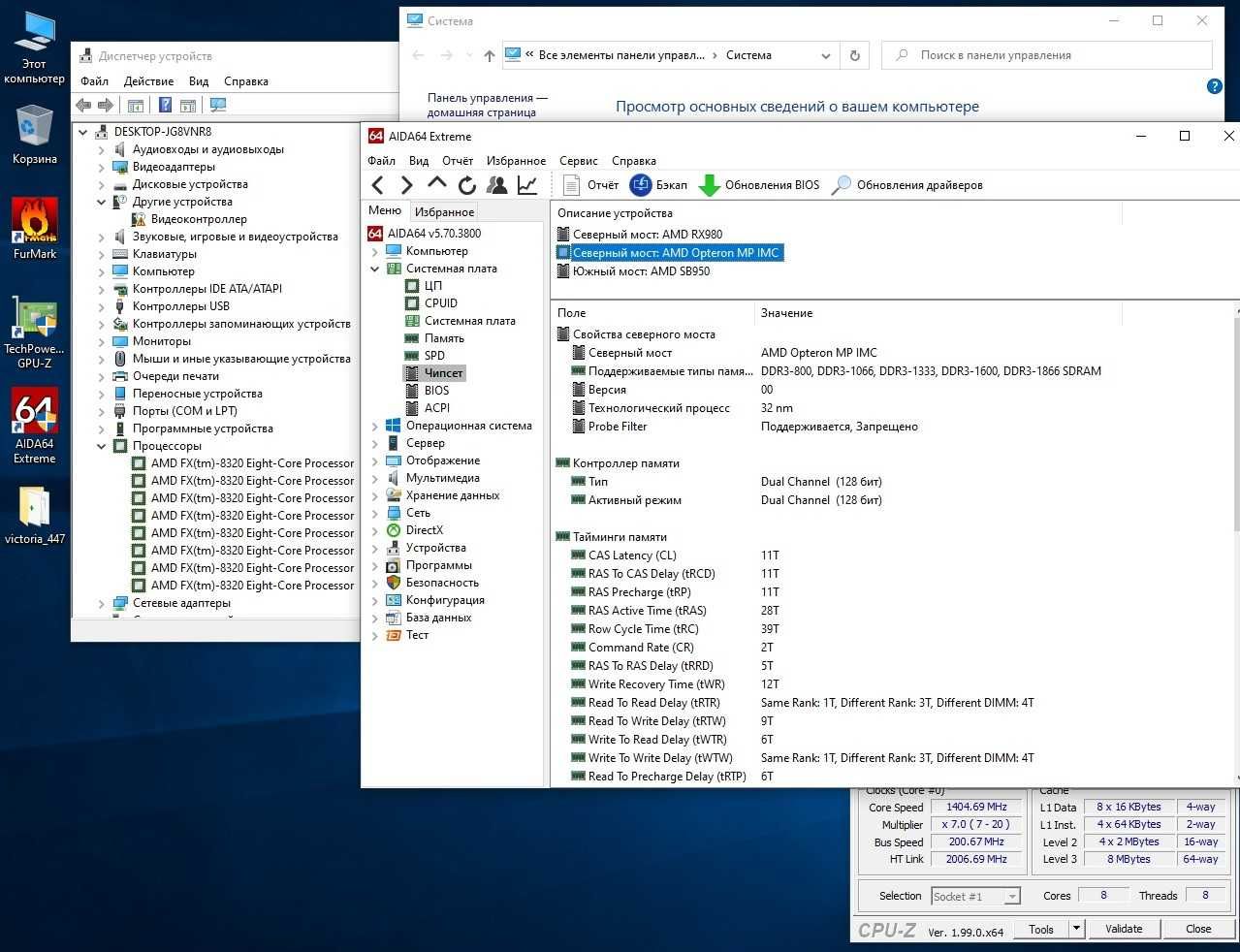
Task: Open AIDA64 Extreme desktop shortcut
Action: [35, 427]
